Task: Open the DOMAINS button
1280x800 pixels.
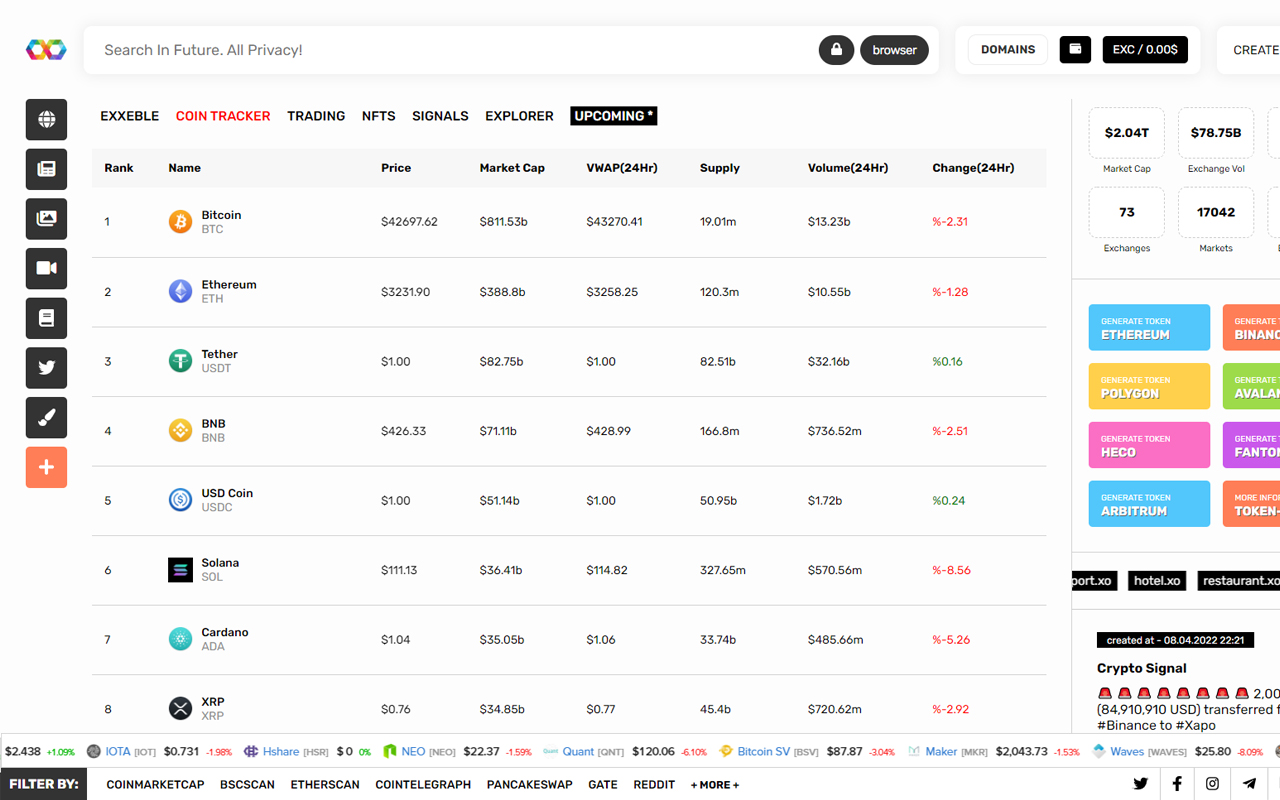Action: (1007, 49)
